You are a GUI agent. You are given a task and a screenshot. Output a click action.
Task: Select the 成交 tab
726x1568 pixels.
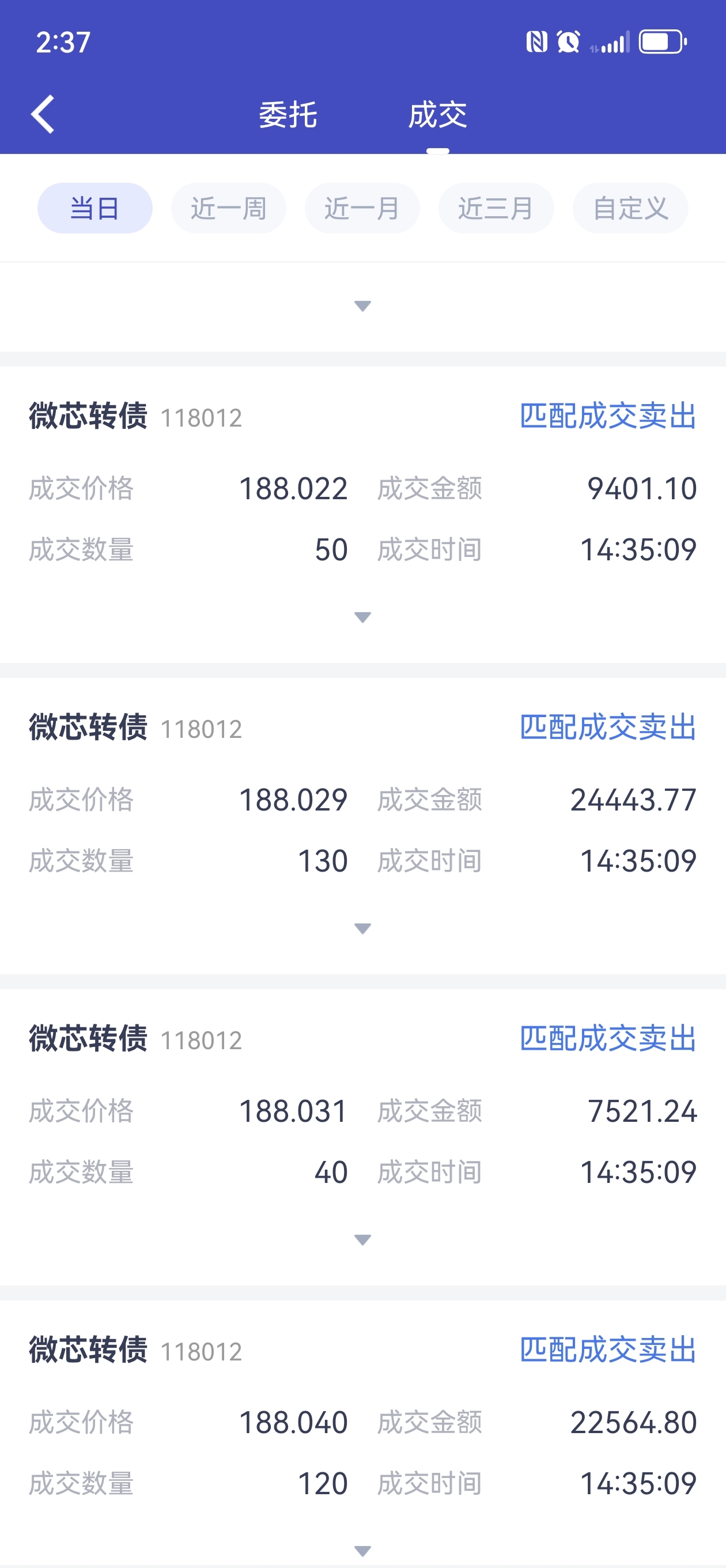tap(437, 115)
